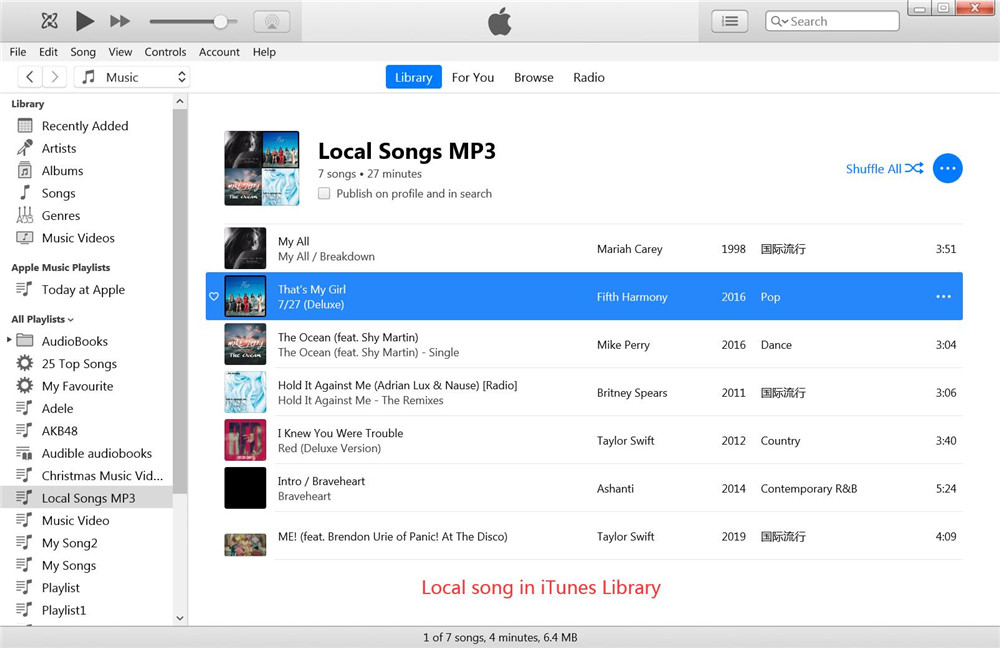Switch to the Library tab
1000x648 pixels.
tap(413, 77)
